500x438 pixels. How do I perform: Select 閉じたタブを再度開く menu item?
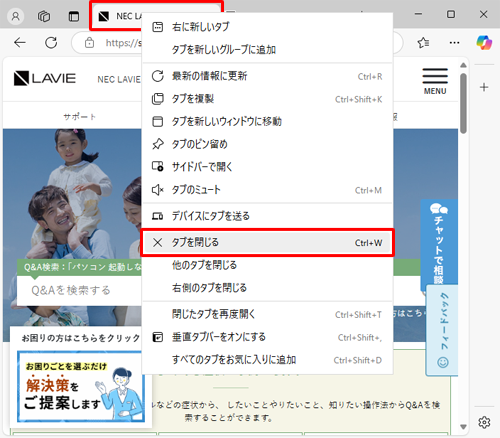tap(267, 314)
